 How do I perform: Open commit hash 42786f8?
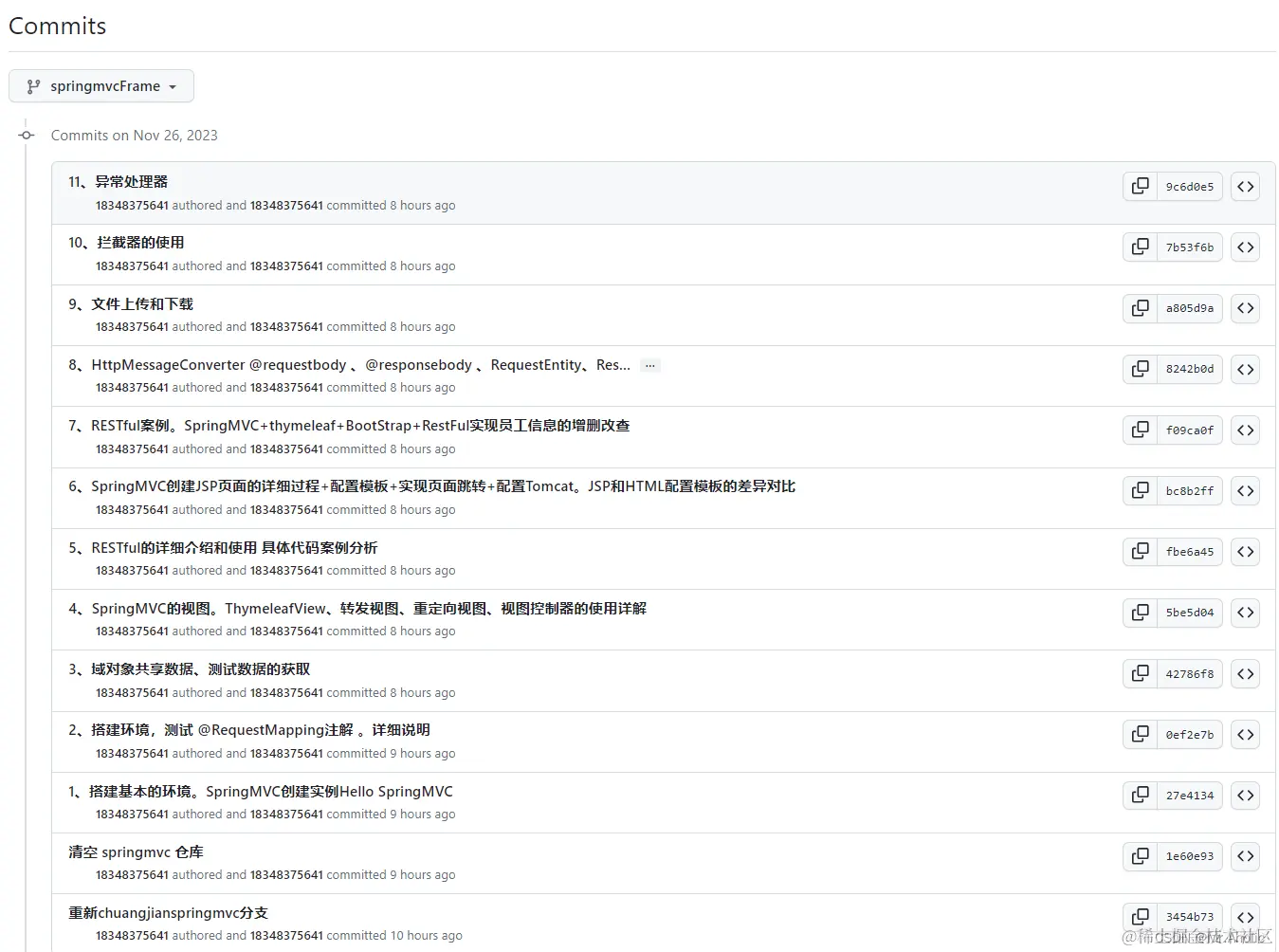pyautogui.click(x=1190, y=674)
